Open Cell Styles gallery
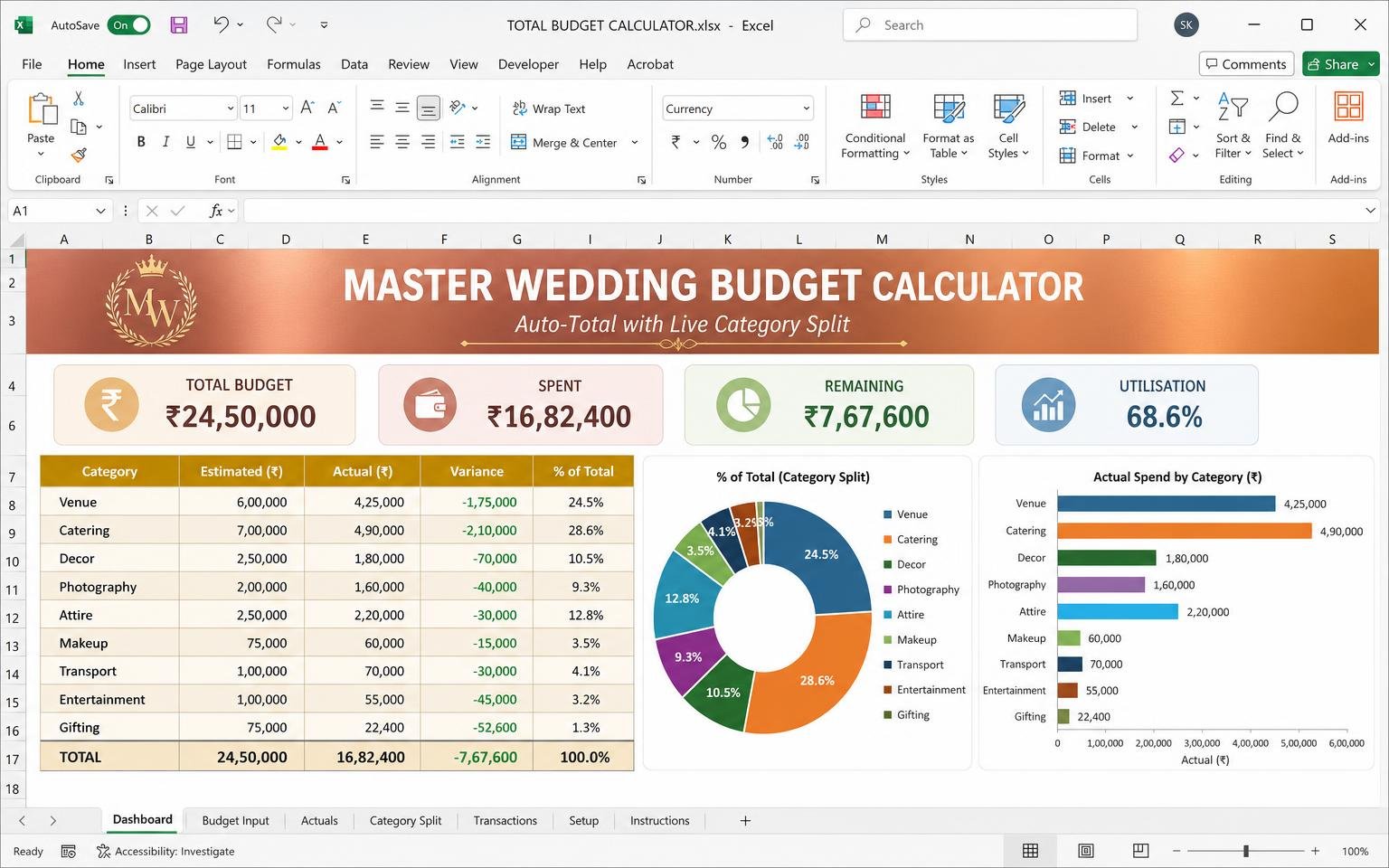This screenshot has height=868, width=1389. [1008, 126]
